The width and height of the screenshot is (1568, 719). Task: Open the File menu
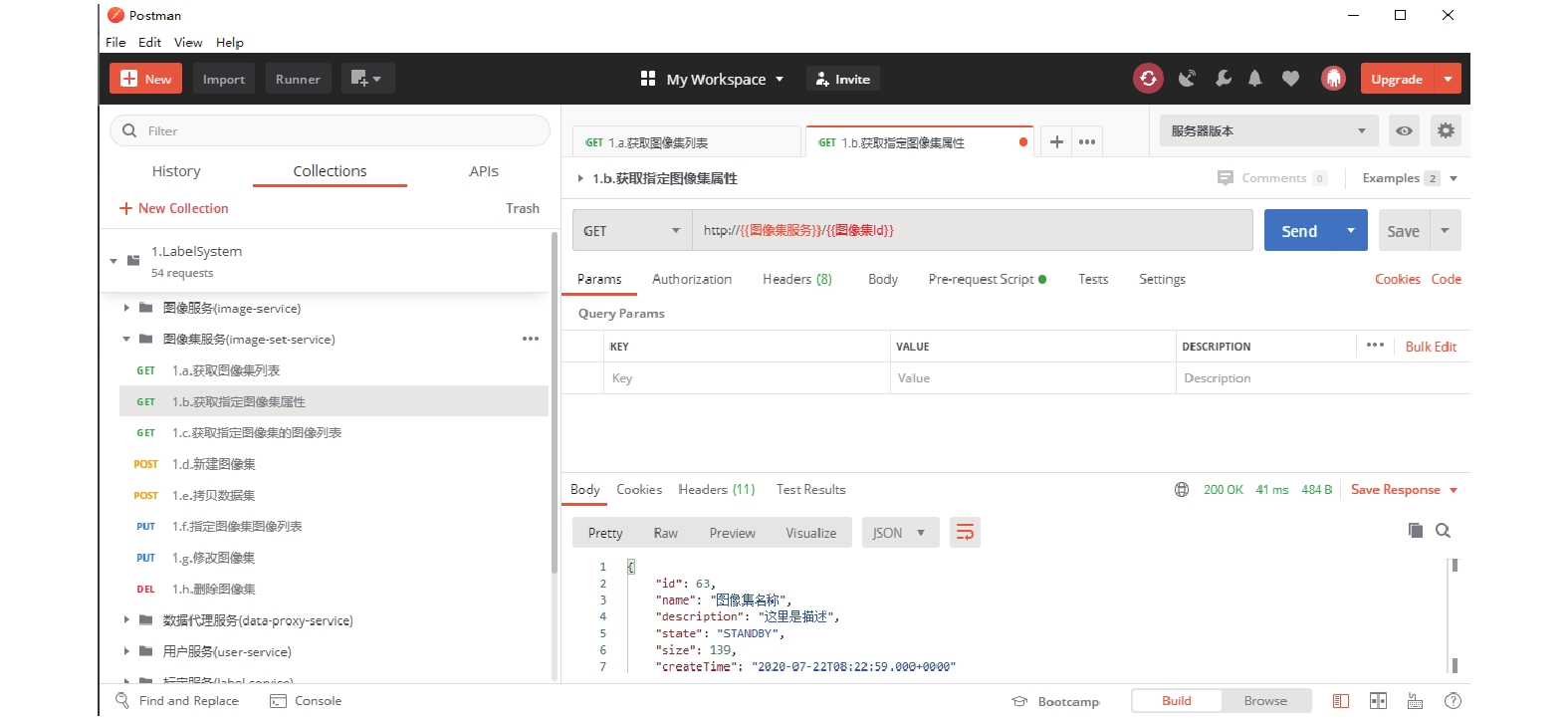click(x=115, y=42)
